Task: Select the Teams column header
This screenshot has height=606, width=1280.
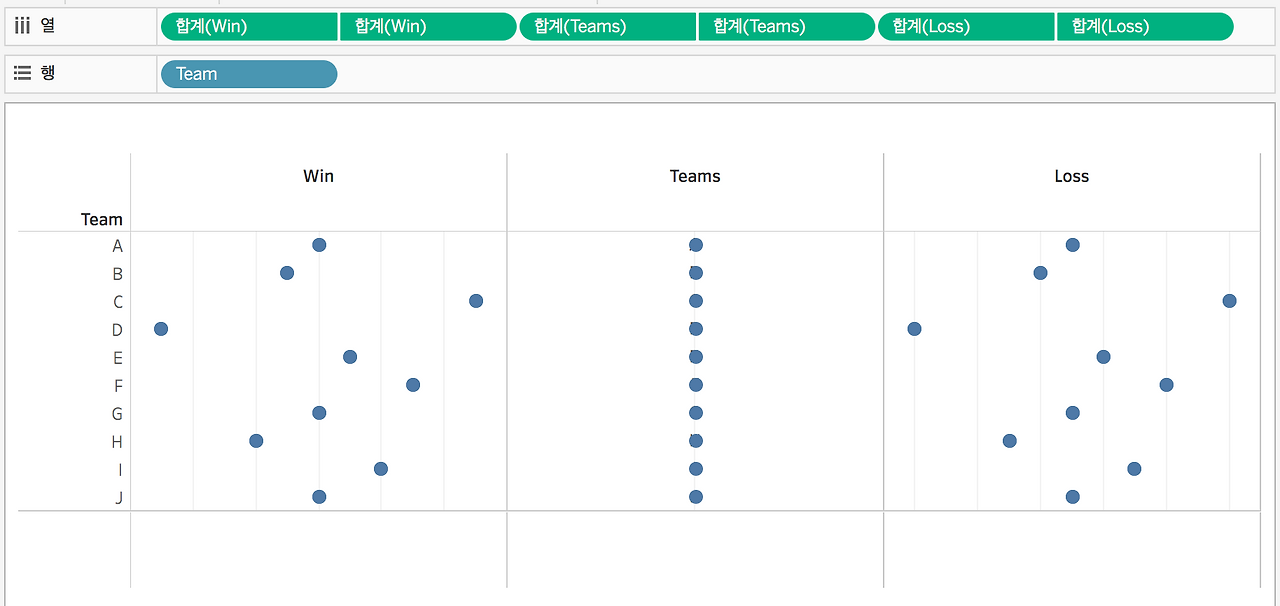Action: (695, 176)
